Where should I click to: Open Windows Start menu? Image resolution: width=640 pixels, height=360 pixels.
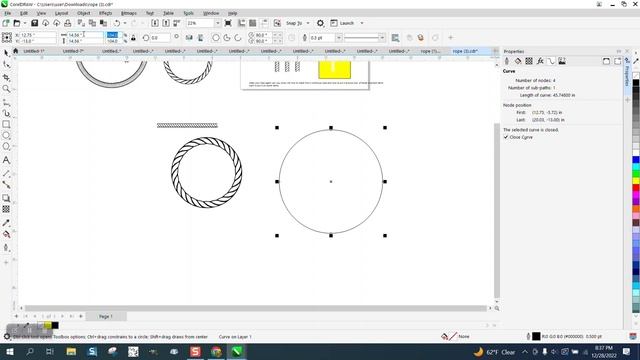click(10, 351)
